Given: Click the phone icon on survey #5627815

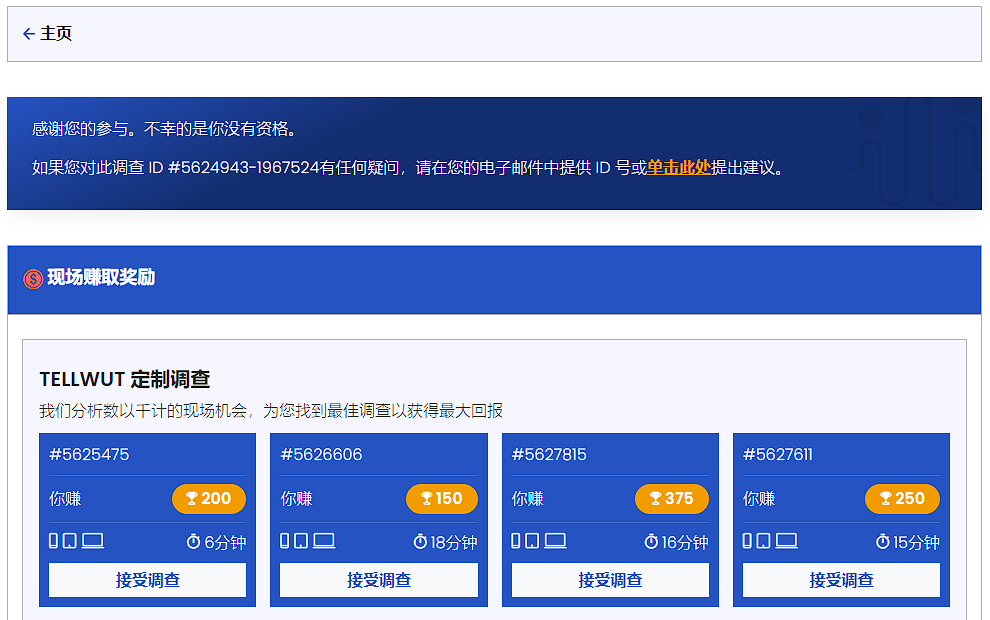Looking at the screenshot, I should [x=516, y=540].
